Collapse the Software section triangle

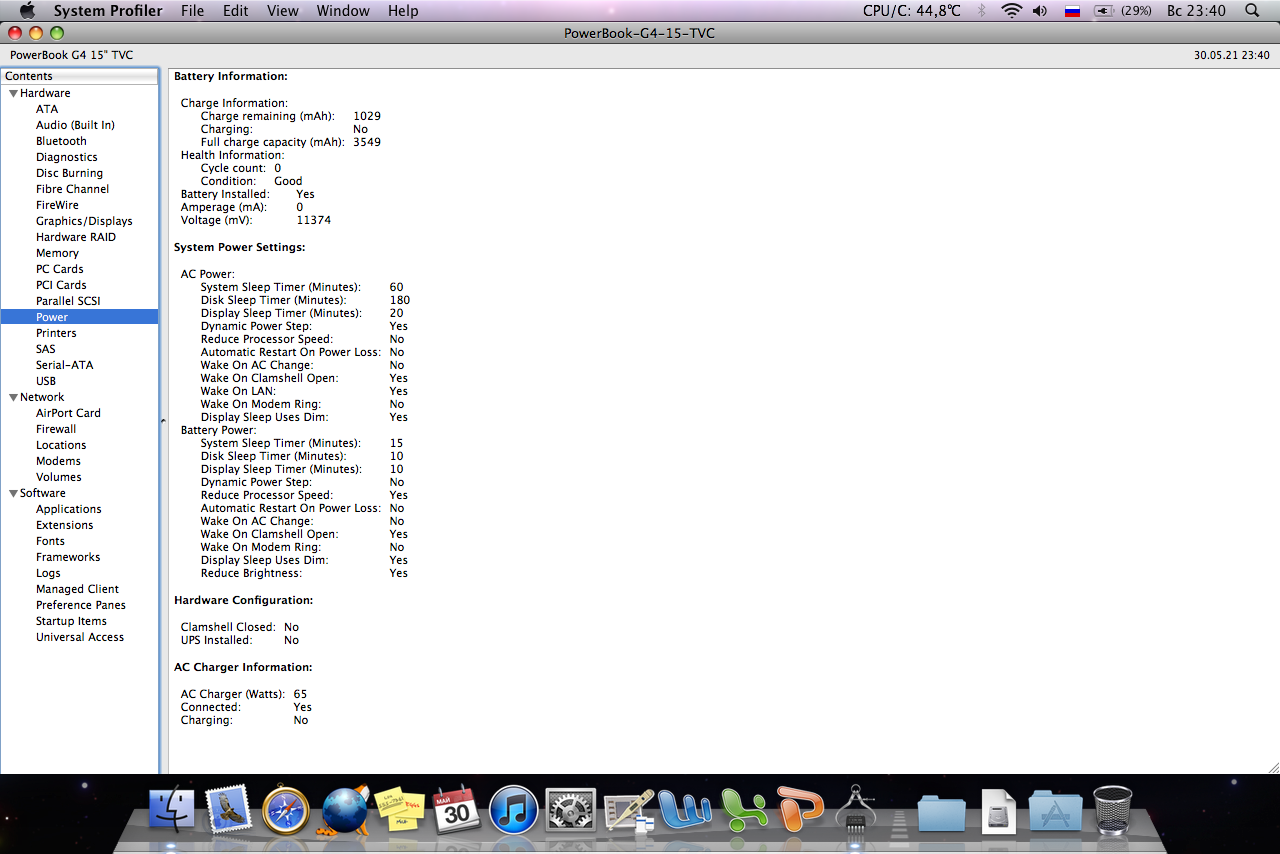coord(13,493)
